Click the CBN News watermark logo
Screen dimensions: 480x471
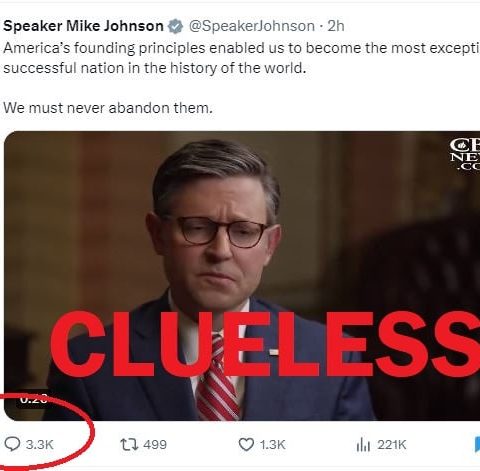coord(465,155)
